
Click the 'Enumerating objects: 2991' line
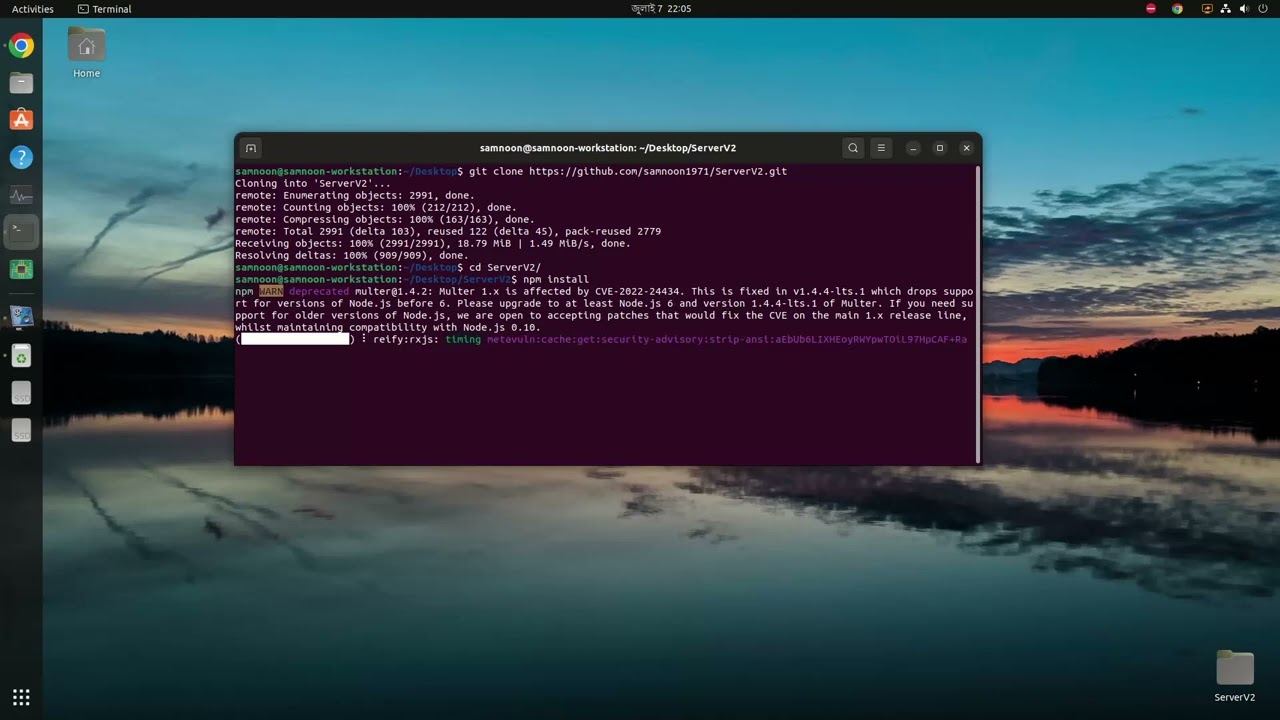pos(355,196)
